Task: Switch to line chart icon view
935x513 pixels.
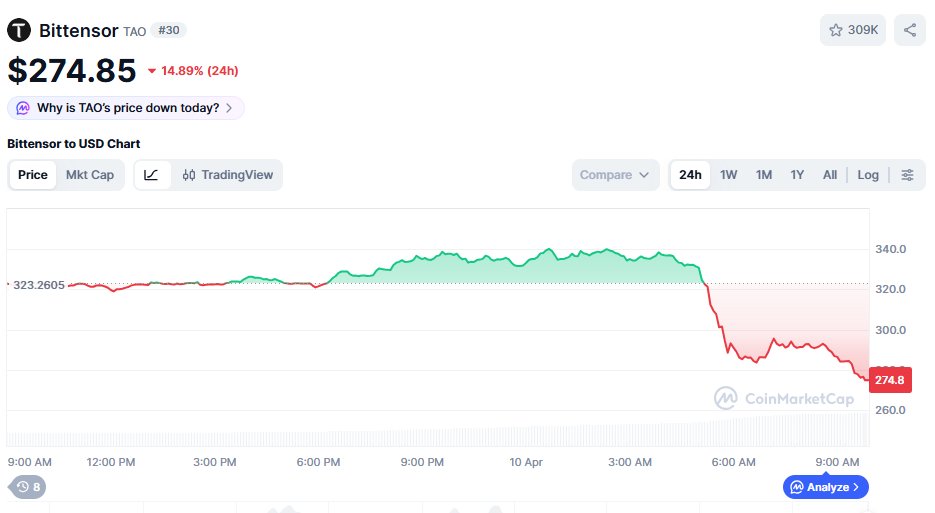Action: coord(151,175)
